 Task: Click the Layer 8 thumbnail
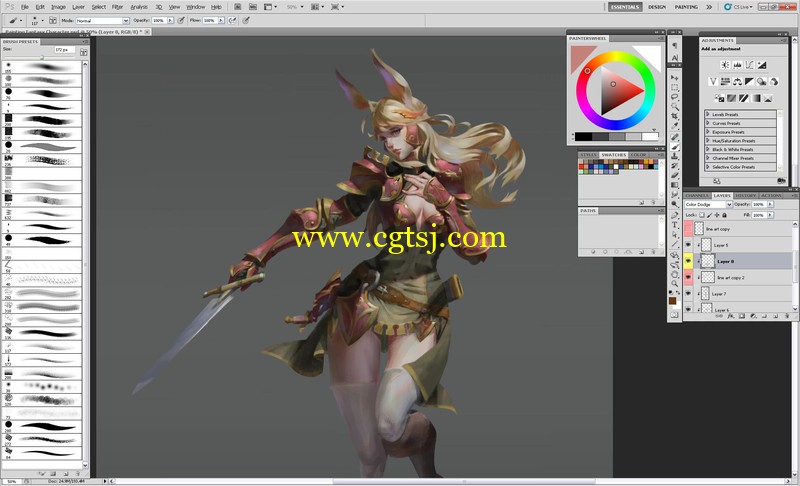(x=708, y=261)
